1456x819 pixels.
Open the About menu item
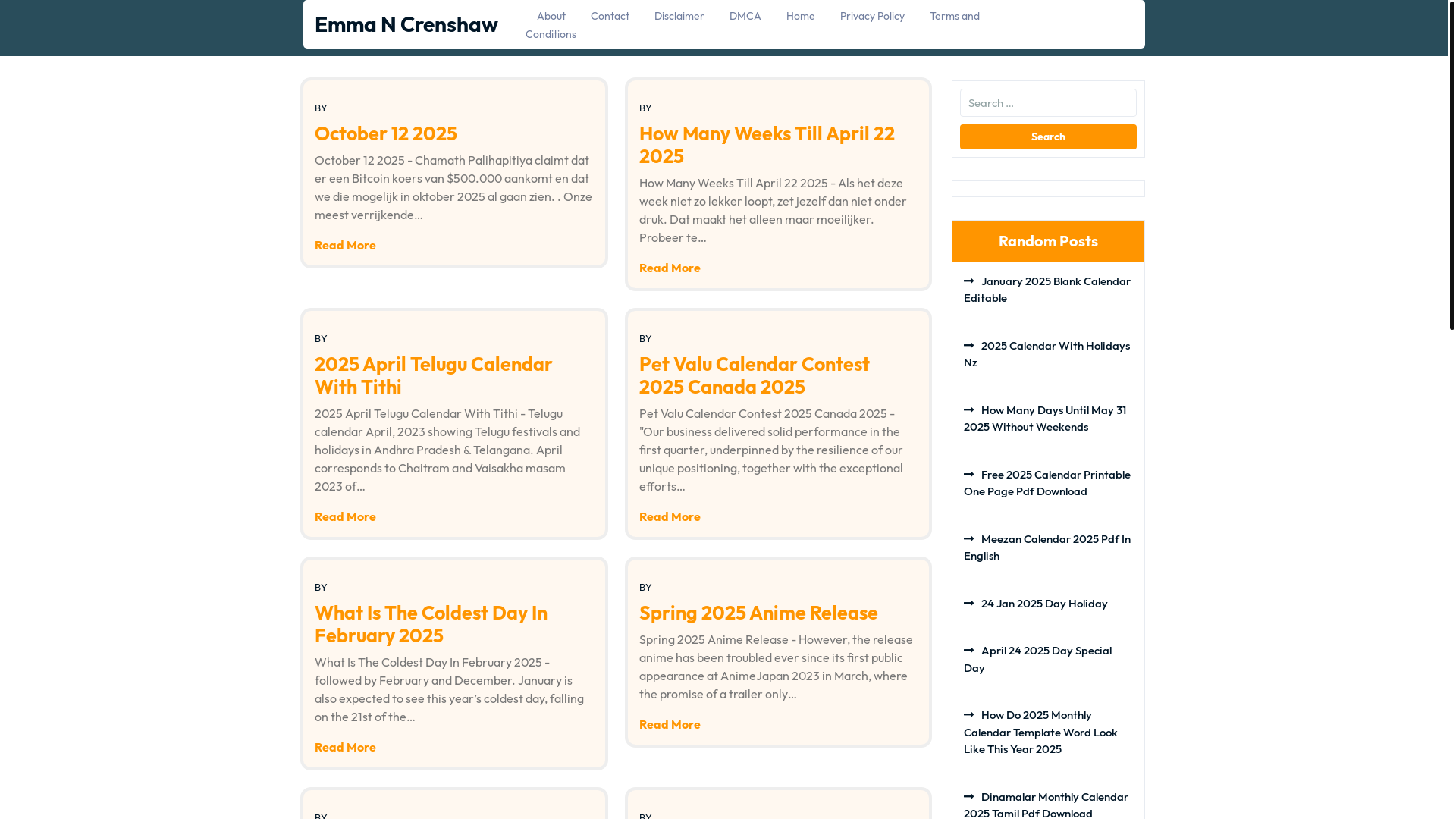(x=551, y=16)
